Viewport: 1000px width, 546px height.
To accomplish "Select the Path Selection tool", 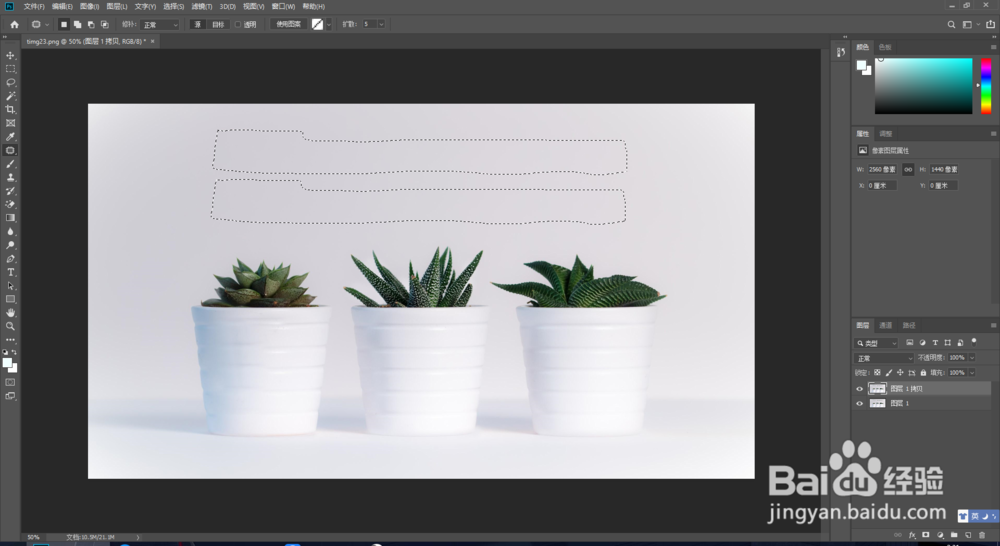I will (10, 286).
